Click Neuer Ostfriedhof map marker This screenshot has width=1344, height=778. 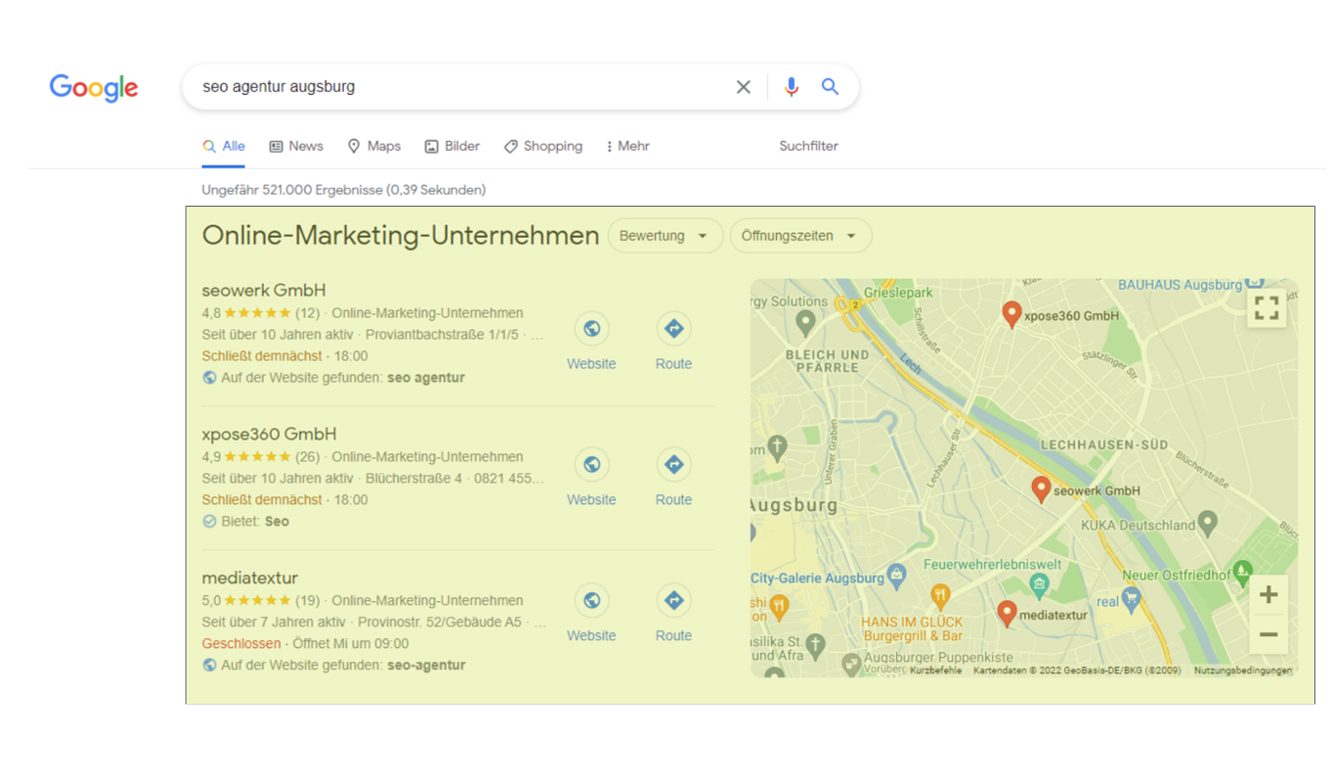pos(1243,572)
